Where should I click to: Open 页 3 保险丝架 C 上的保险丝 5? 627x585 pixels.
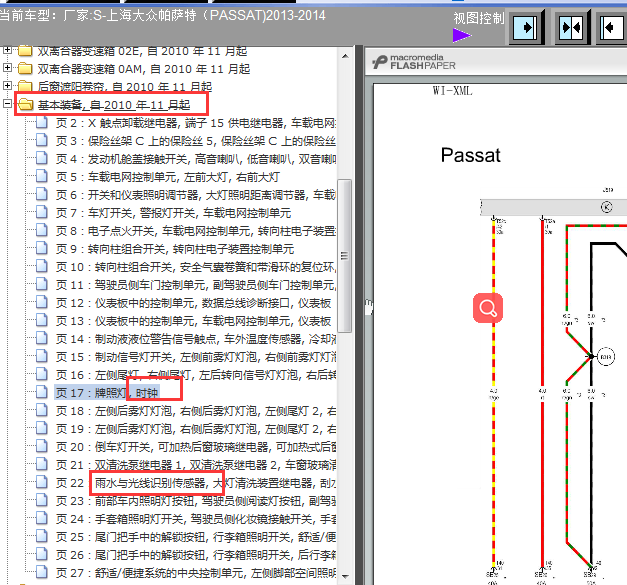[196, 141]
